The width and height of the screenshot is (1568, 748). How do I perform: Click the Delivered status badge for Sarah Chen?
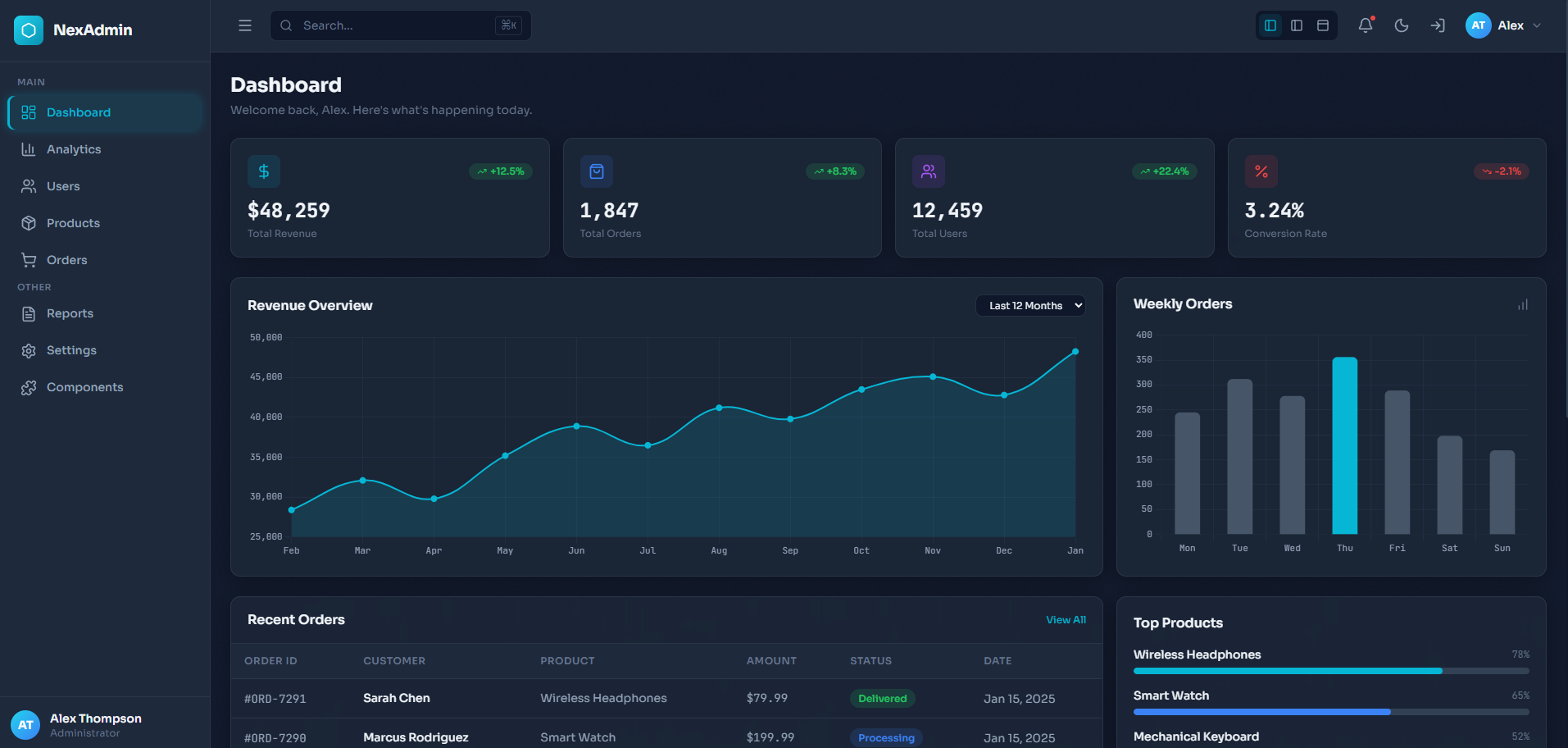[x=882, y=699]
